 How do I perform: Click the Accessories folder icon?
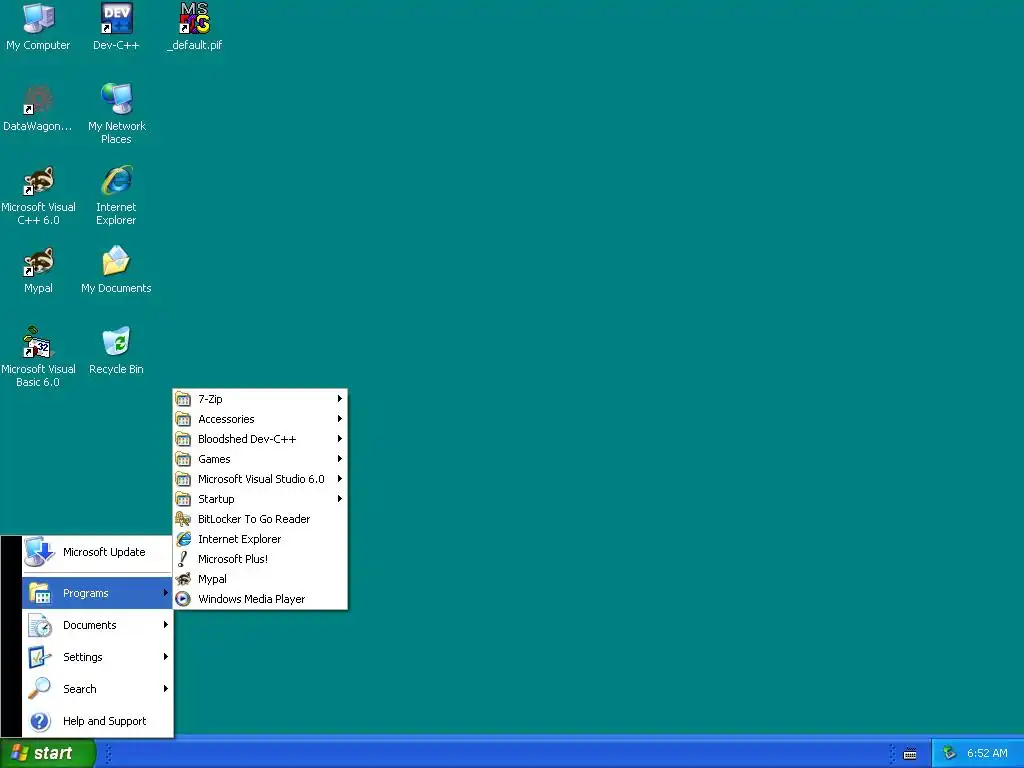coord(184,419)
